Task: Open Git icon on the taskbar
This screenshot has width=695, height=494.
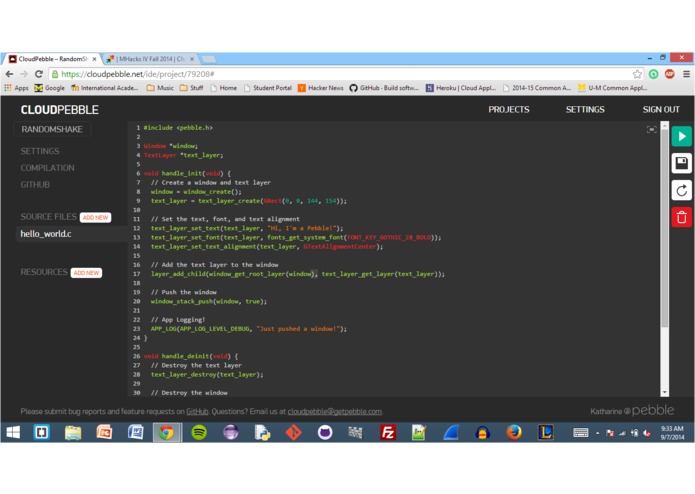Action: coord(293,432)
